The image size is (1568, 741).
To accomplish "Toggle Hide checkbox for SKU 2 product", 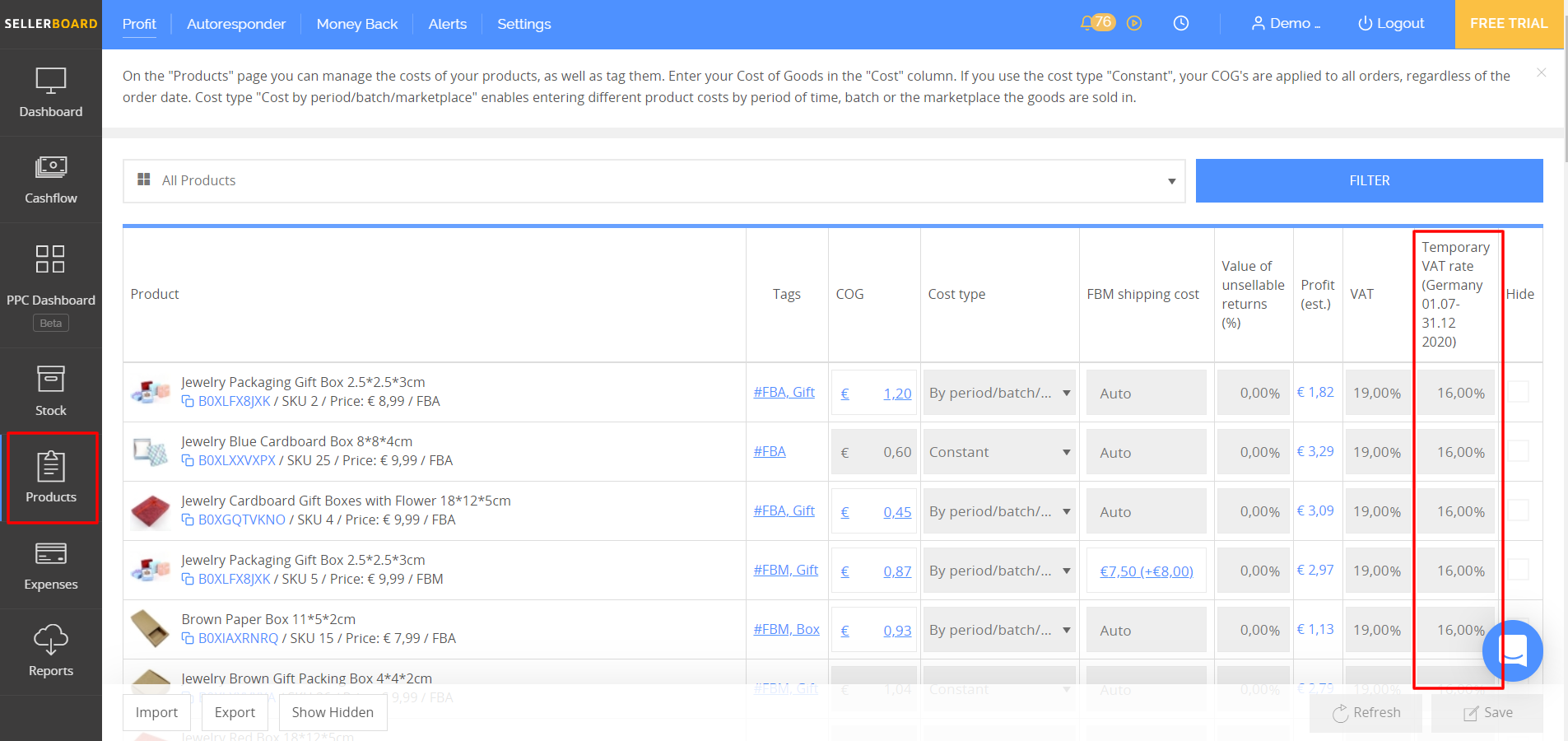I will point(1519,392).
